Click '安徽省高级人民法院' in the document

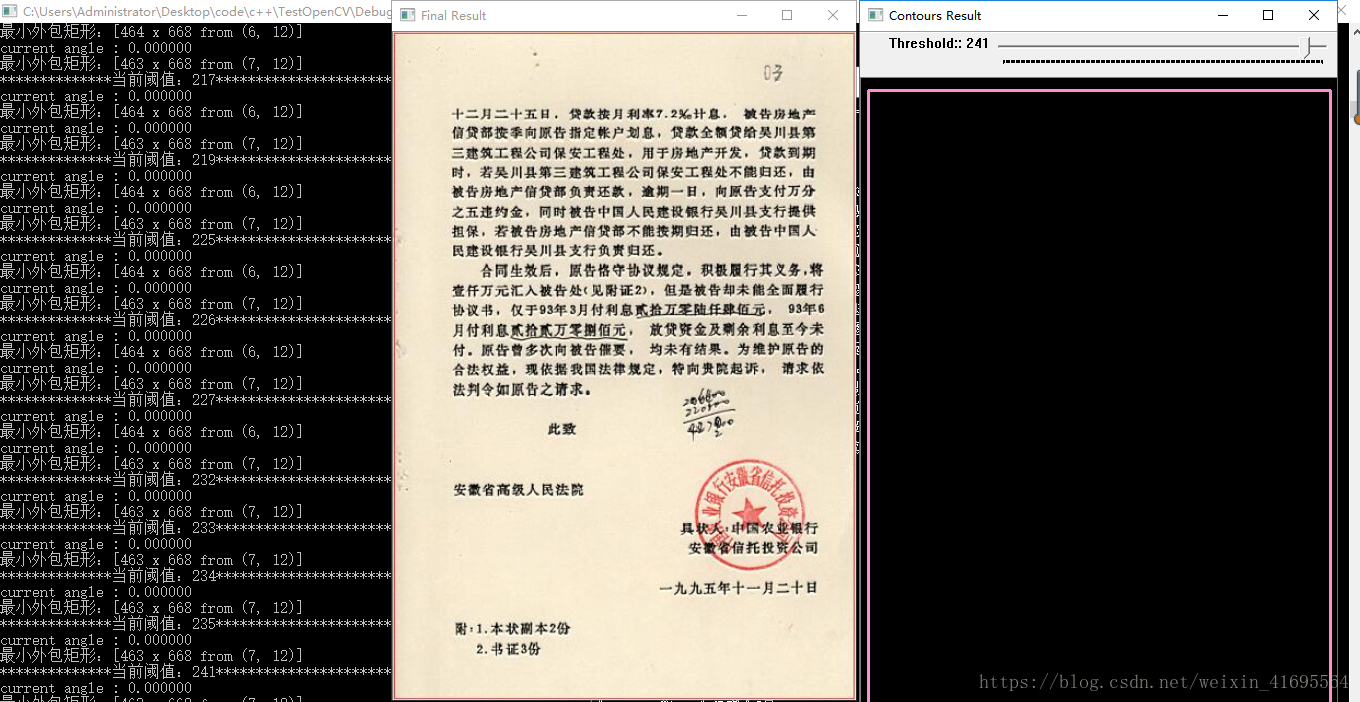coord(518,490)
